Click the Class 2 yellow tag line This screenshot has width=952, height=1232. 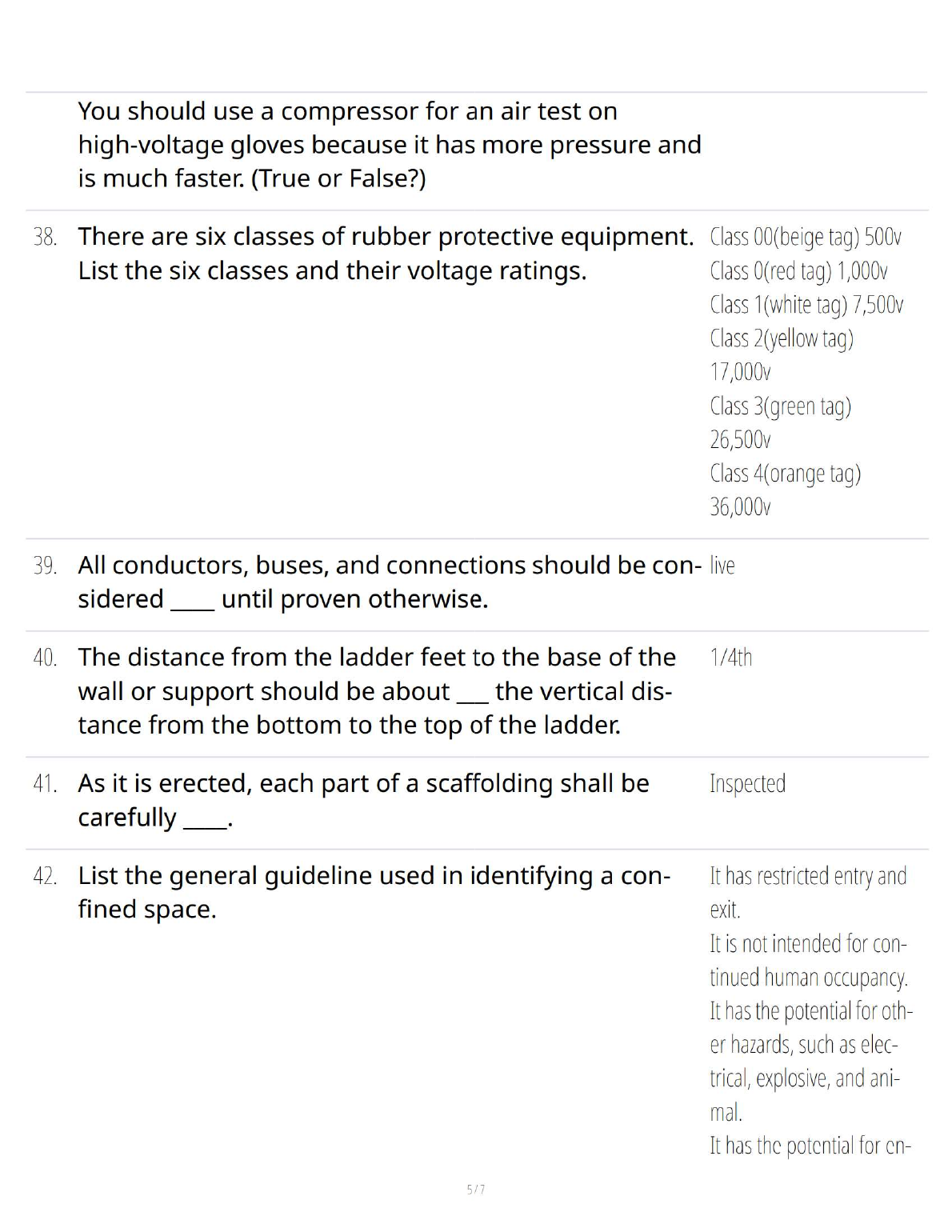point(782,338)
